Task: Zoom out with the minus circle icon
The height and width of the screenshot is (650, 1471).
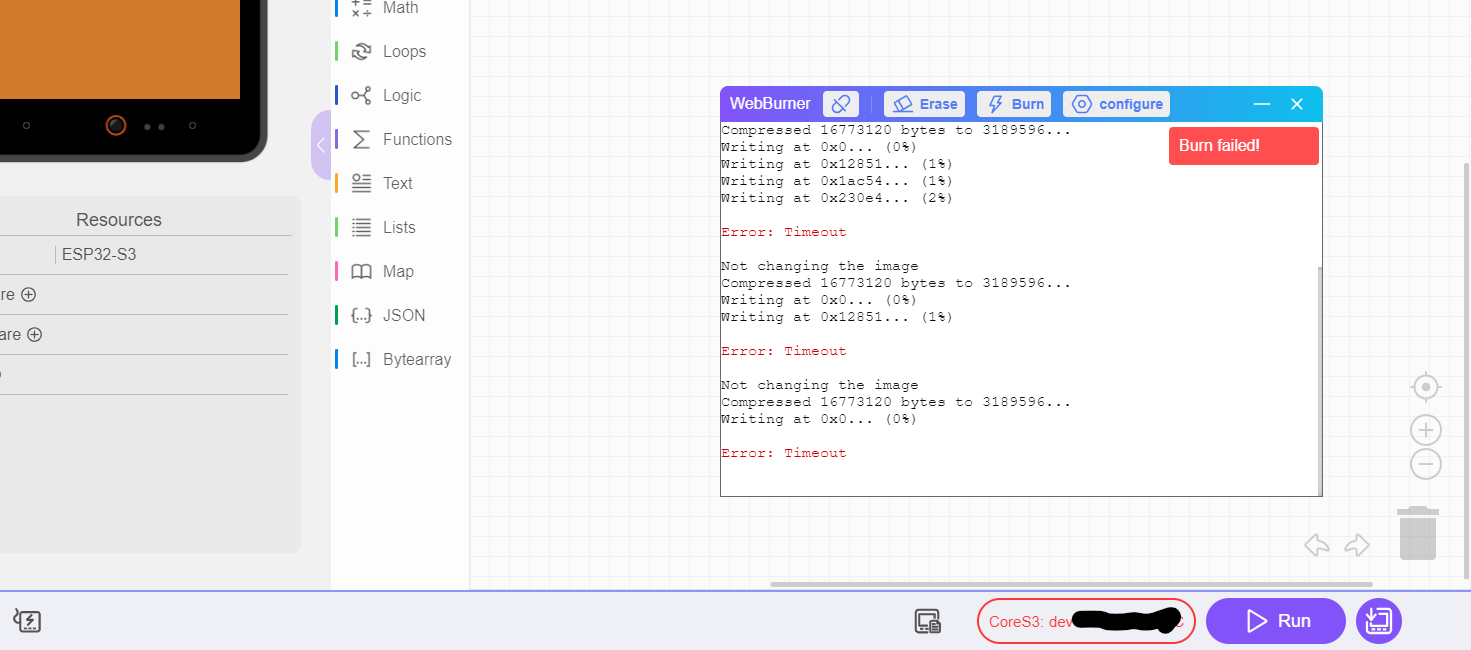Action: coord(1425,464)
